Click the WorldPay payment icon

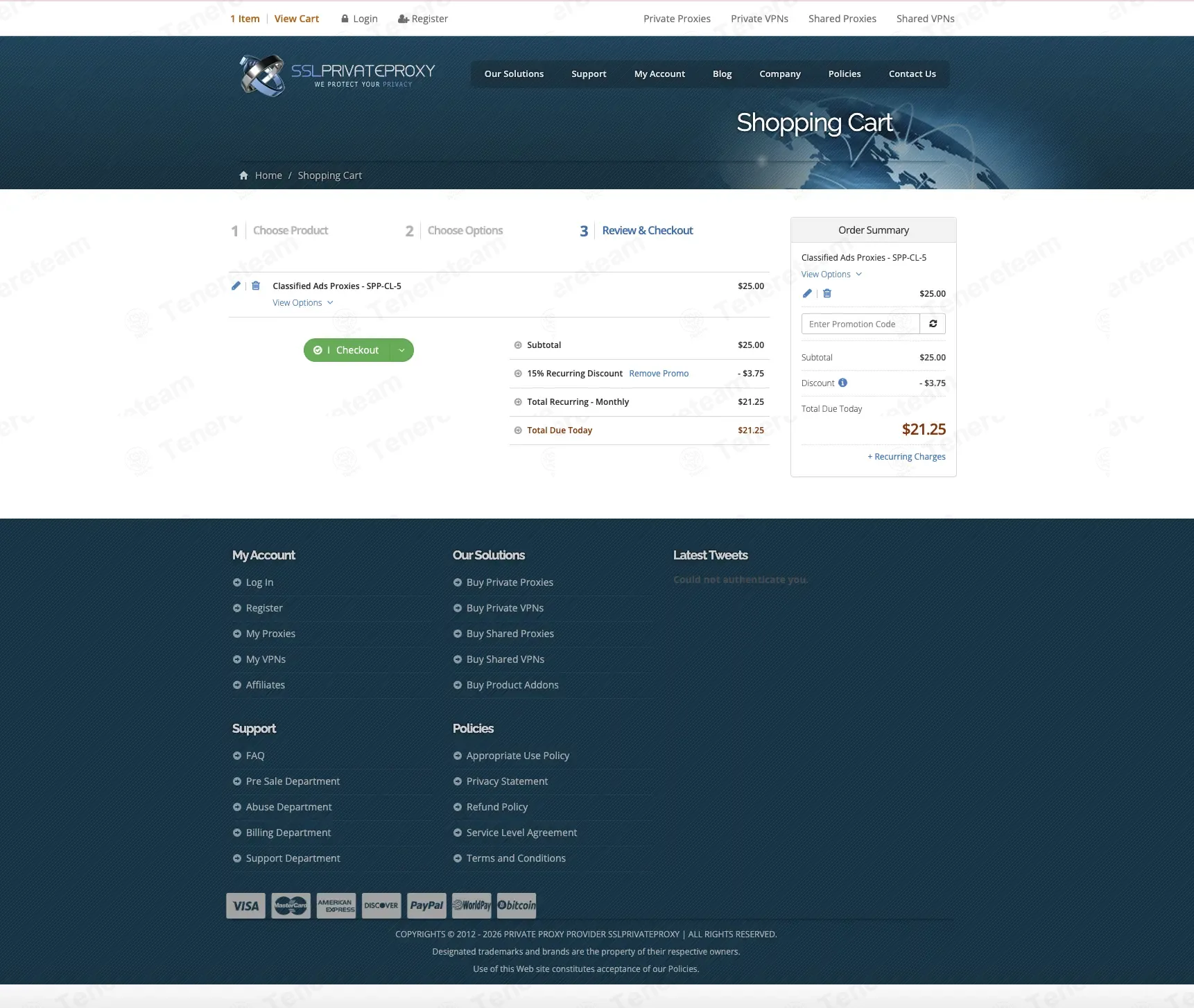coord(471,905)
